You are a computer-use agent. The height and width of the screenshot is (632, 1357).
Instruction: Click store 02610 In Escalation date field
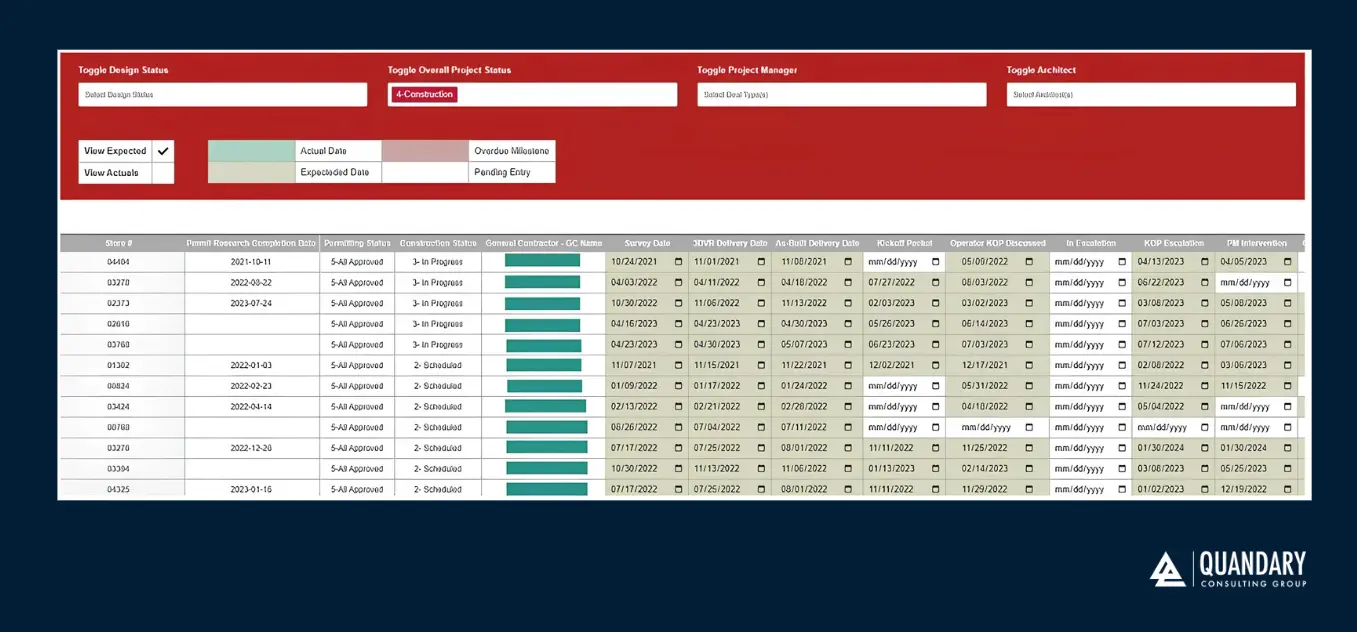pos(1090,324)
